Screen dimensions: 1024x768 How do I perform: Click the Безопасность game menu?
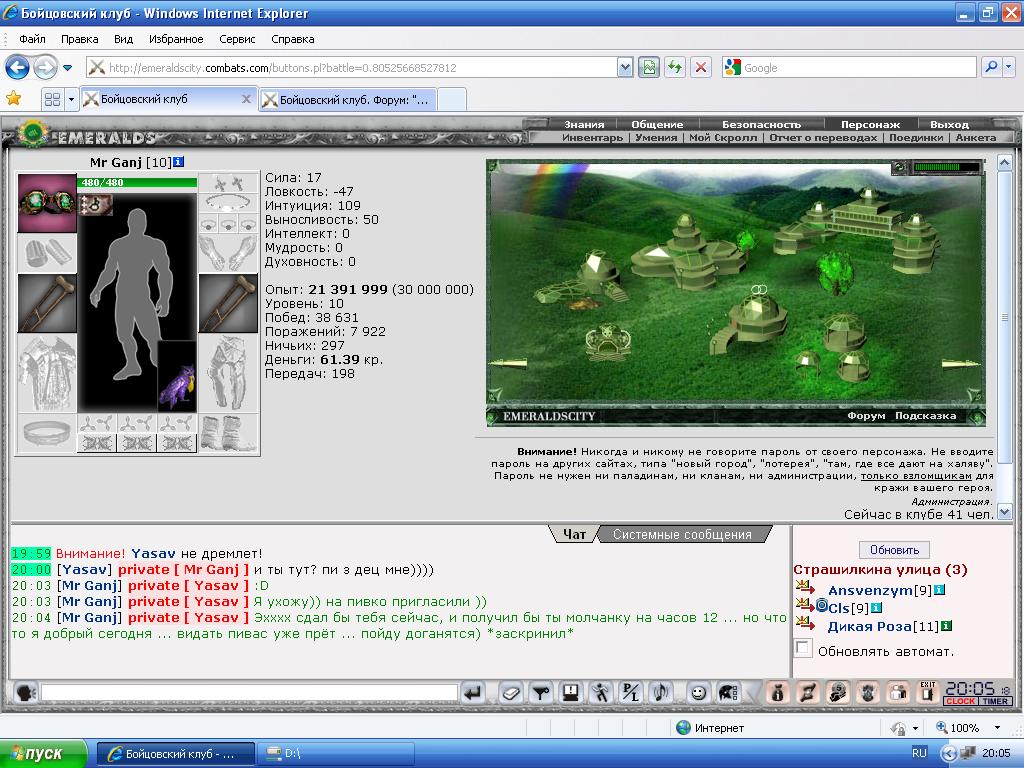point(761,124)
